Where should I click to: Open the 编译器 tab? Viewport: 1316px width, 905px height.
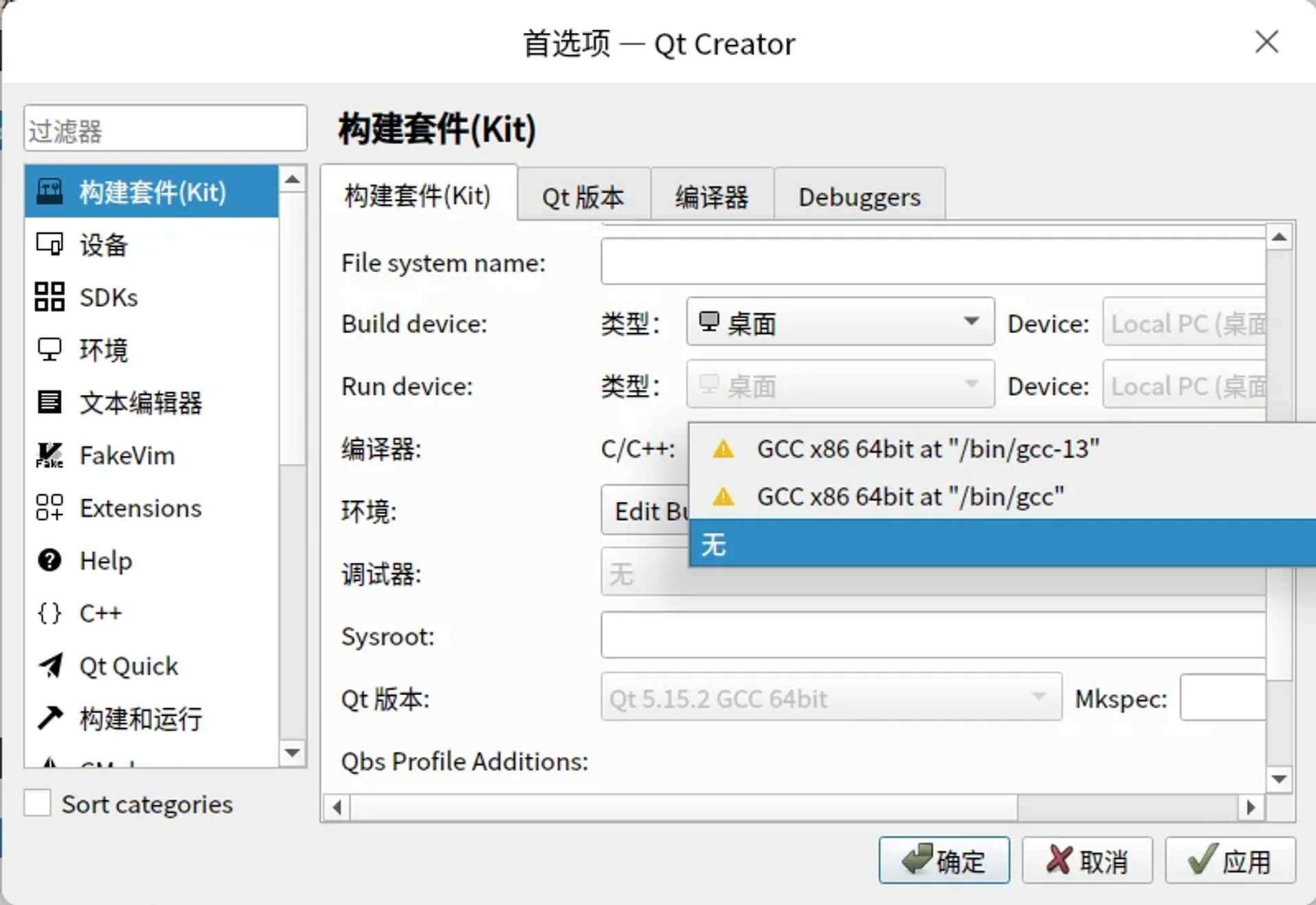pos(711,197)
